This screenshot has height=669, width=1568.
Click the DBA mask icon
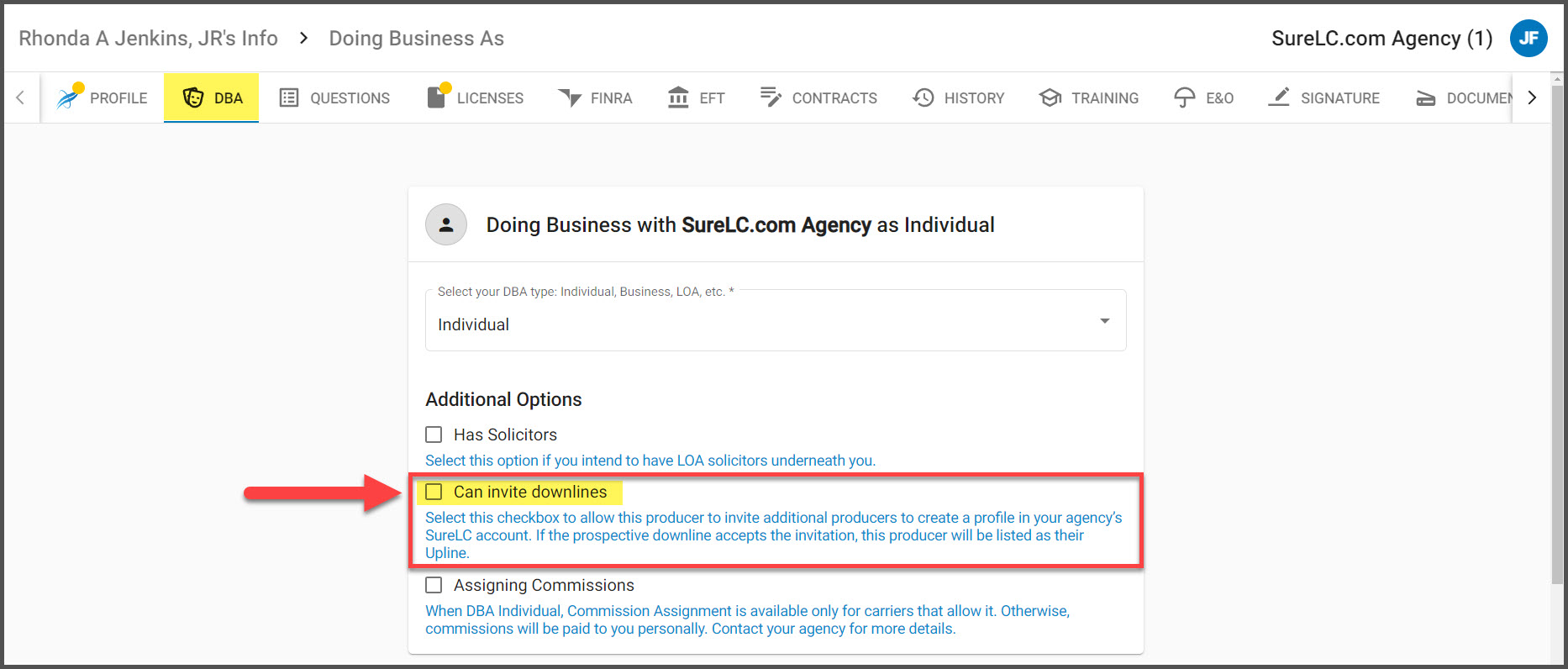[193, 97]
